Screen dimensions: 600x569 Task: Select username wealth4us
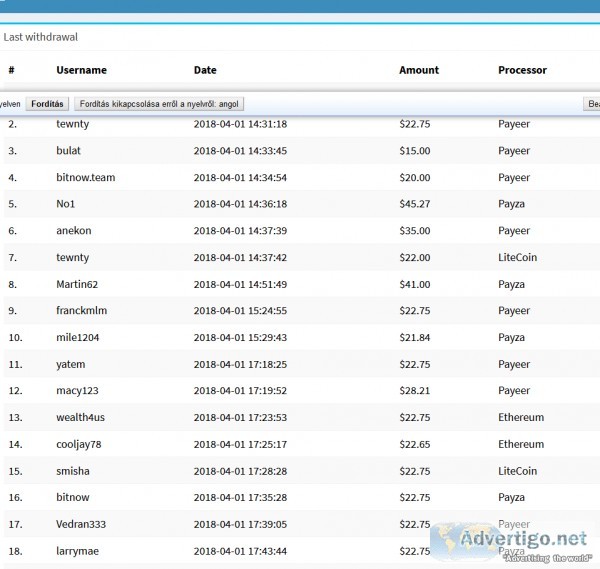click(x=80, y=417)
